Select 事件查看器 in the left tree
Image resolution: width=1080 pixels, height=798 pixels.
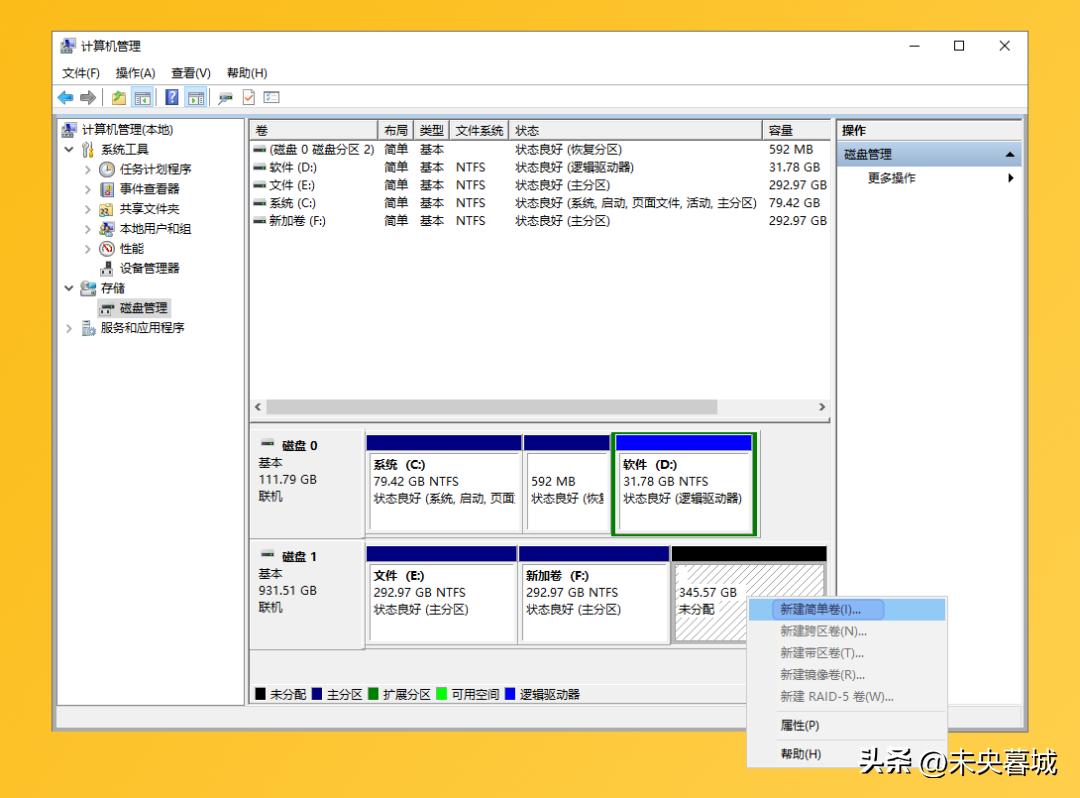coord(149,189)
